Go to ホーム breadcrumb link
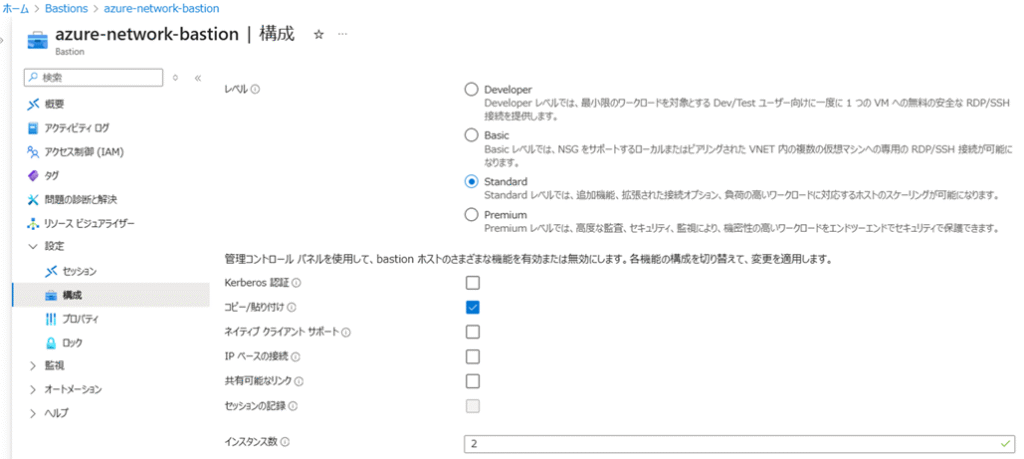Screen dimensions: 1024x459 15,8
